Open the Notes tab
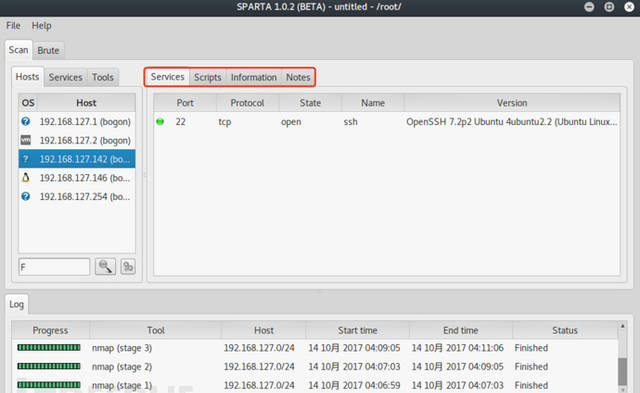640x393 pixels. coord(298,77)
